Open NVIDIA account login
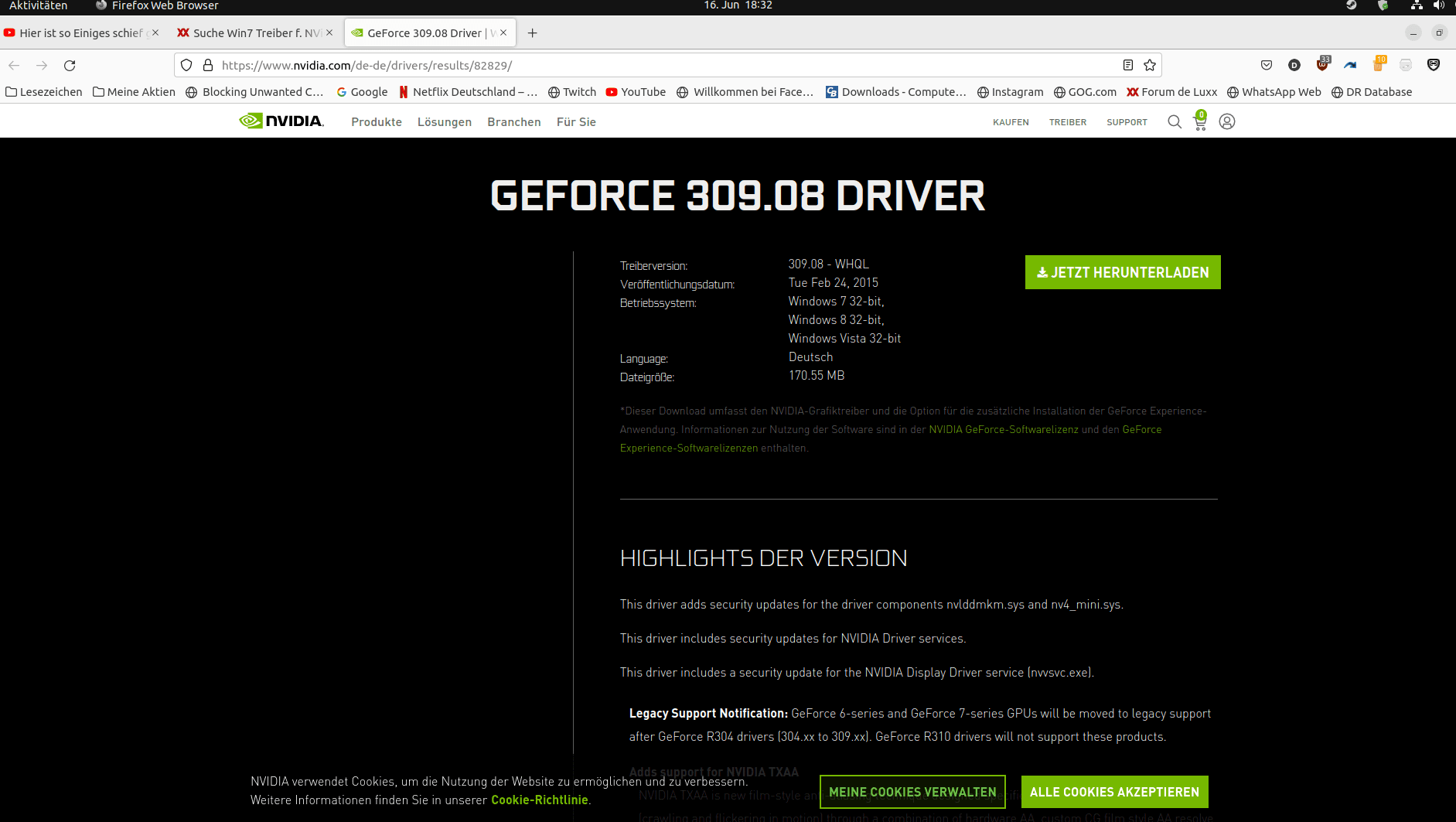The width and height of the screenshot is (1456, 822). tap(1227, 122)
